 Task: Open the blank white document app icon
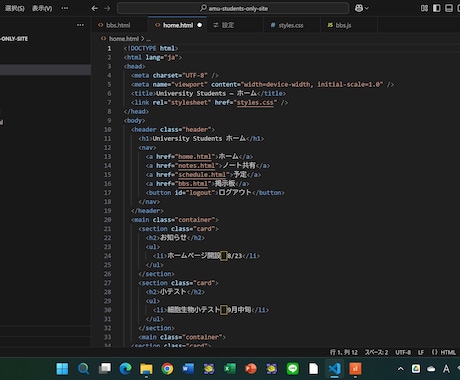coord(313,369)
